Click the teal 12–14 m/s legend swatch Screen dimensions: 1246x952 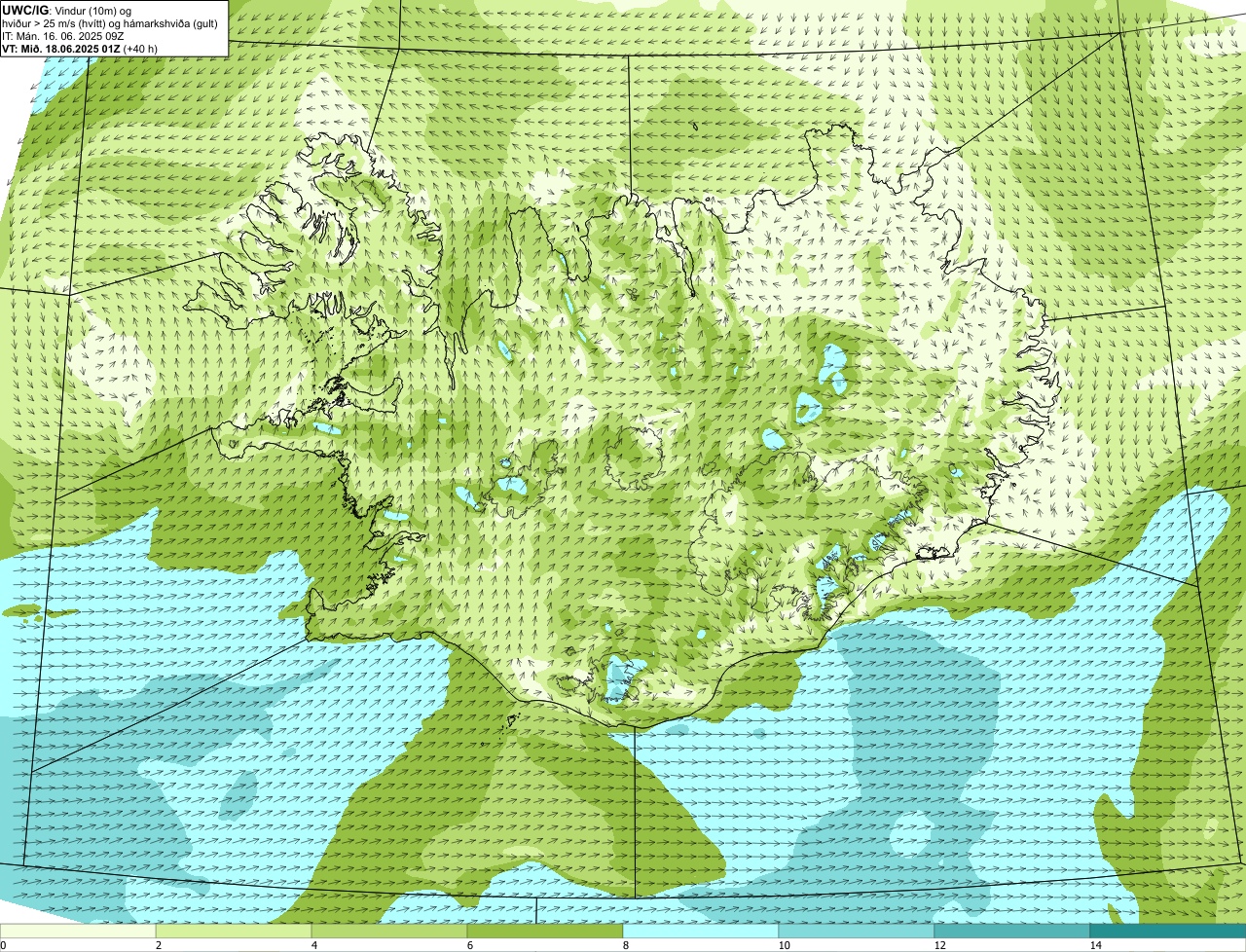point(1012,931)
